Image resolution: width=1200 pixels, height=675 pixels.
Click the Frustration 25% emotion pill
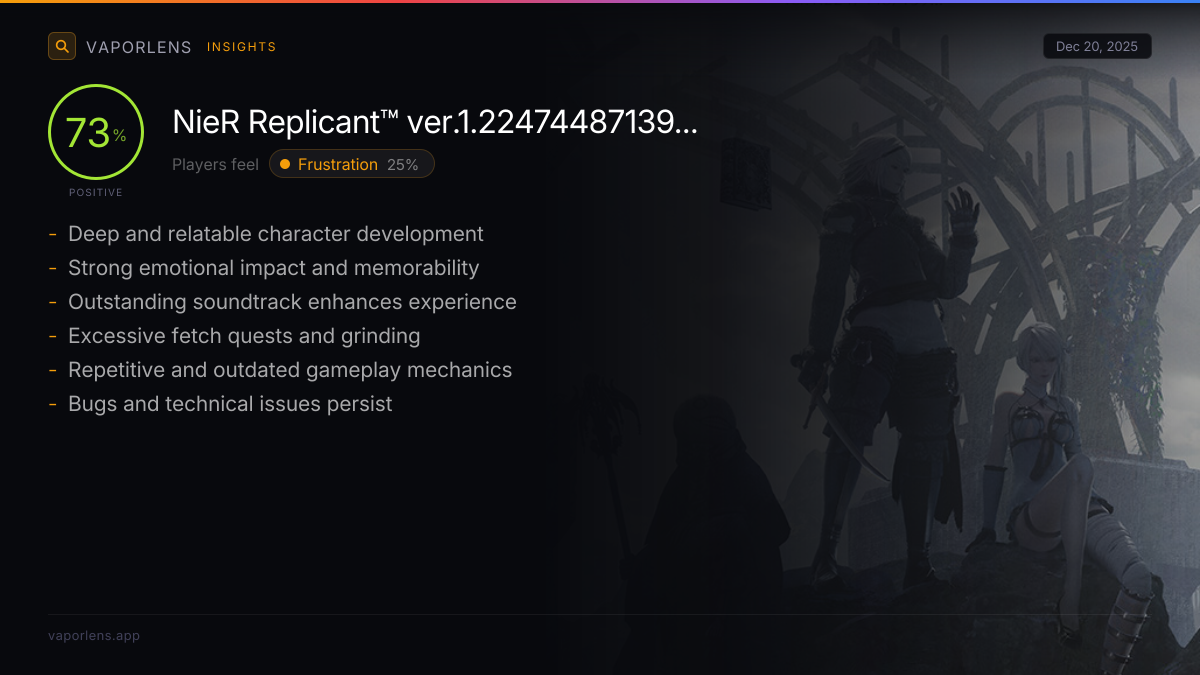(x=352, y=164)
